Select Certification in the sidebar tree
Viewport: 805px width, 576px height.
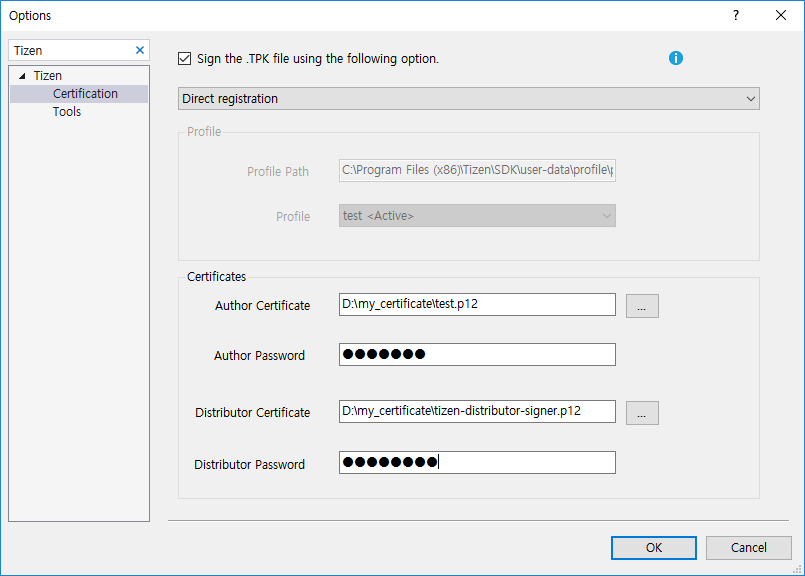click(85, 93)
